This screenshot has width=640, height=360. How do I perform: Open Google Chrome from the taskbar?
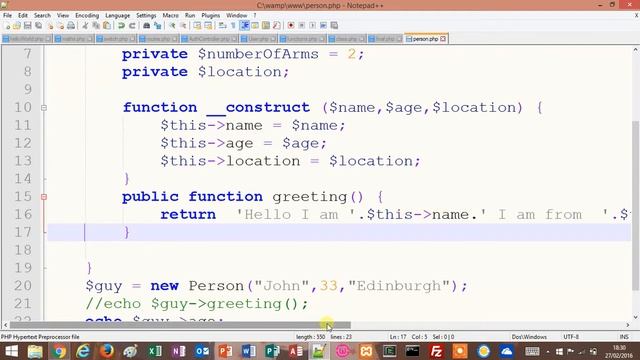pyautogui.click(x=59, y=351)
